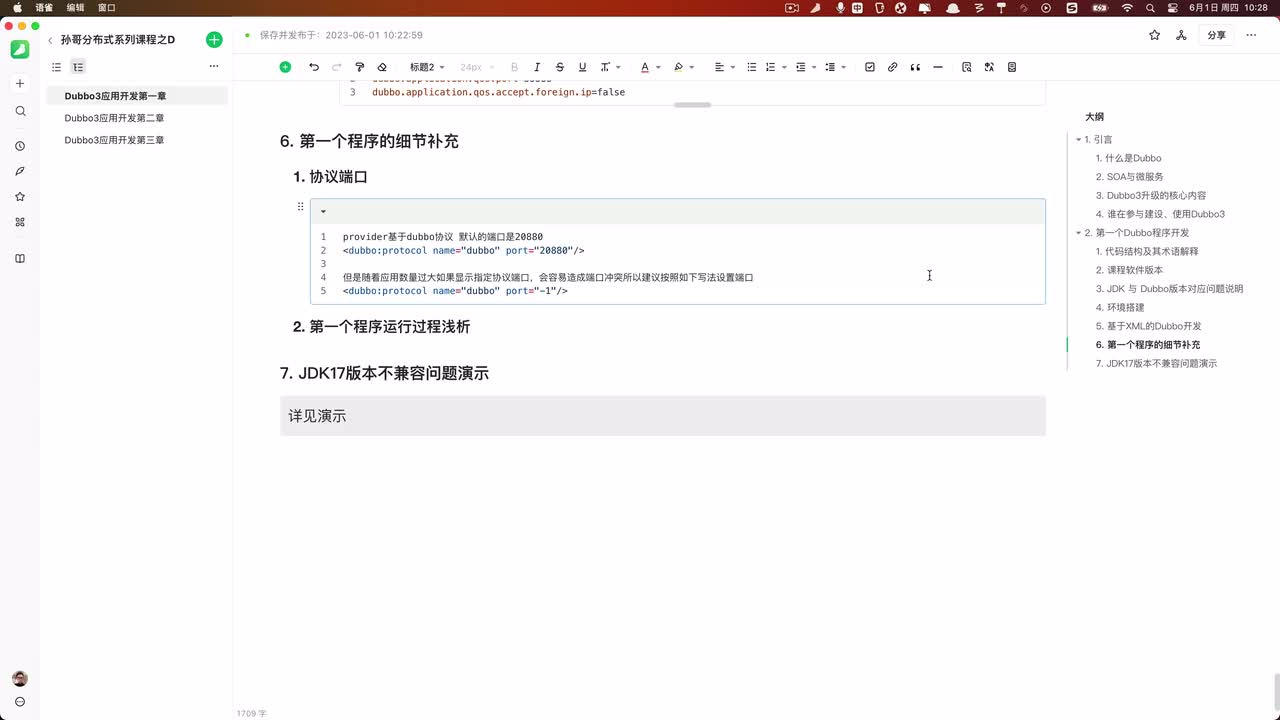Jump to outline item 基于XML的Dubbo开发
1280x720 pixels.
[x=1148, y=326]
